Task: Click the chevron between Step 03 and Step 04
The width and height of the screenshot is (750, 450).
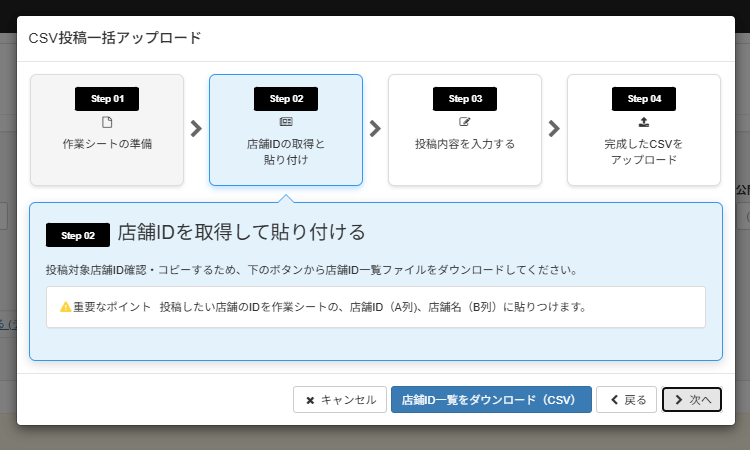Action: [x=554, y=129]
